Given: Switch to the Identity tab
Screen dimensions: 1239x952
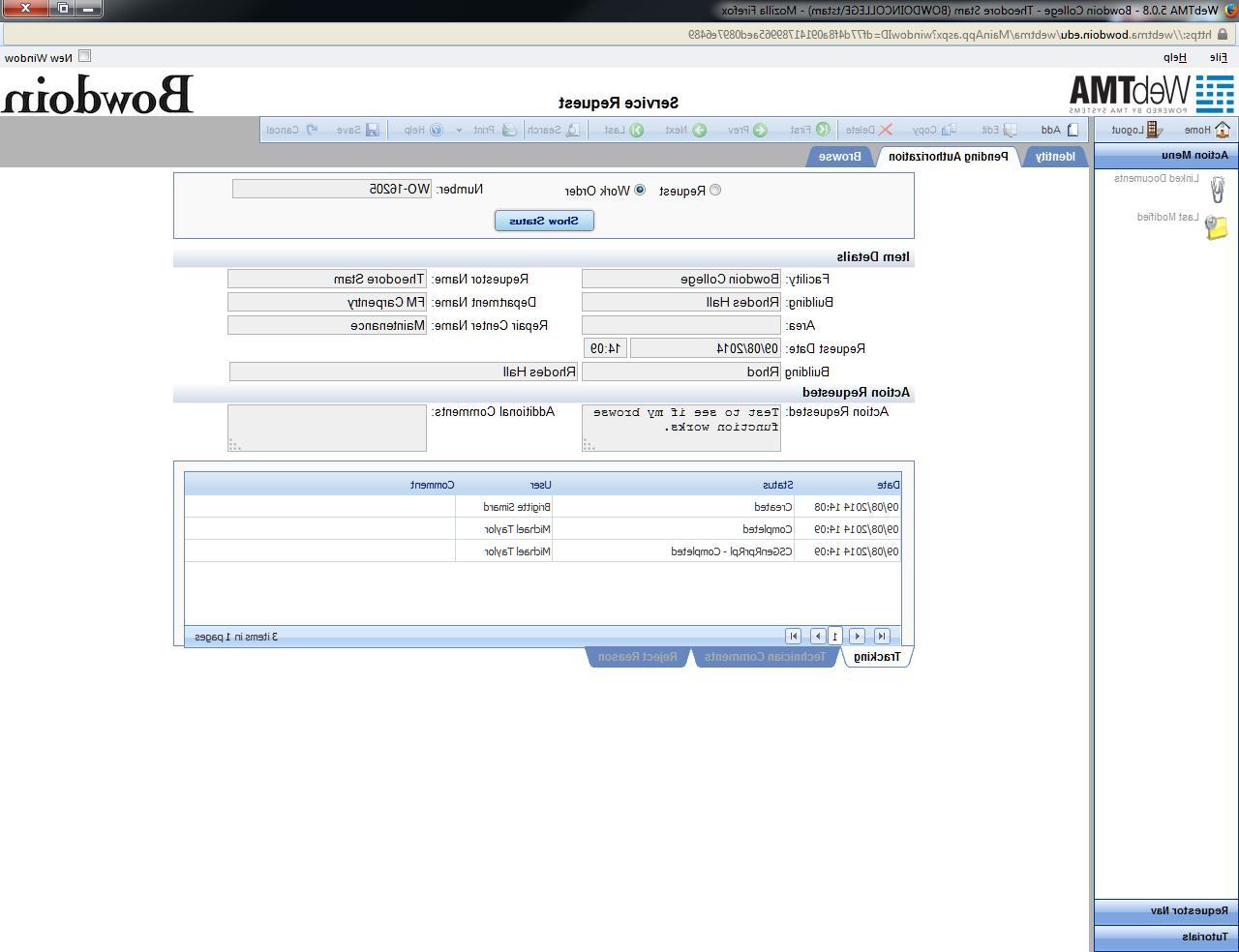Looking at the screenshot, I should click(1055, 156).
